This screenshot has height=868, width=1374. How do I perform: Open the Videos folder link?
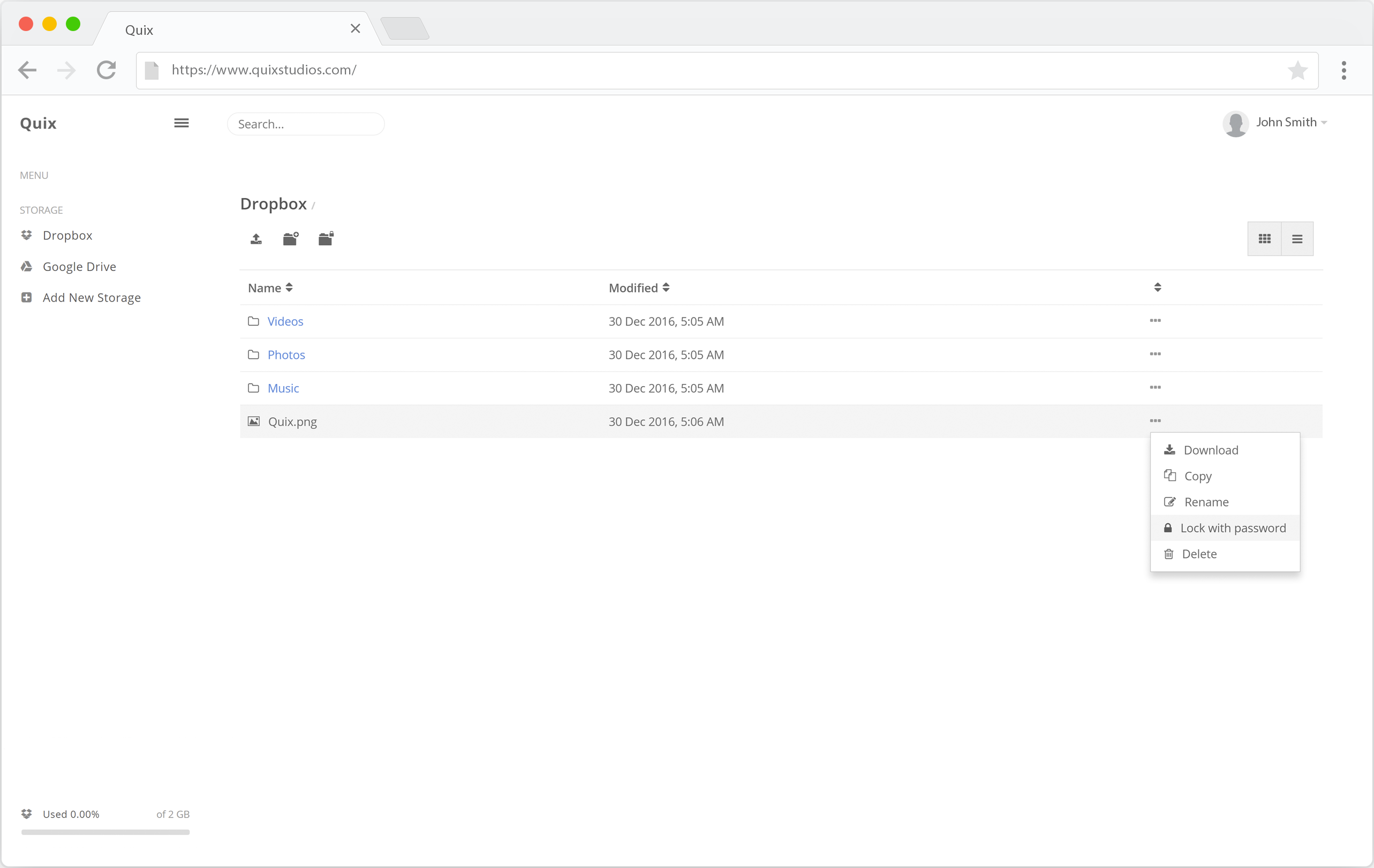tap(285, 321)
